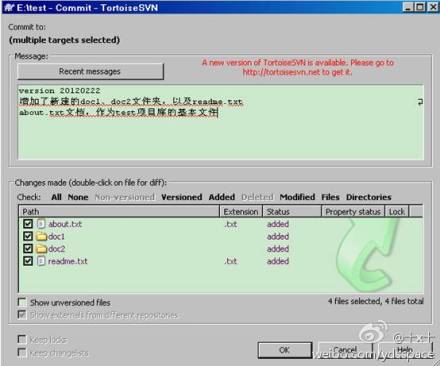Close the Commit window
440x366 pixels.
tap(433, 7)
